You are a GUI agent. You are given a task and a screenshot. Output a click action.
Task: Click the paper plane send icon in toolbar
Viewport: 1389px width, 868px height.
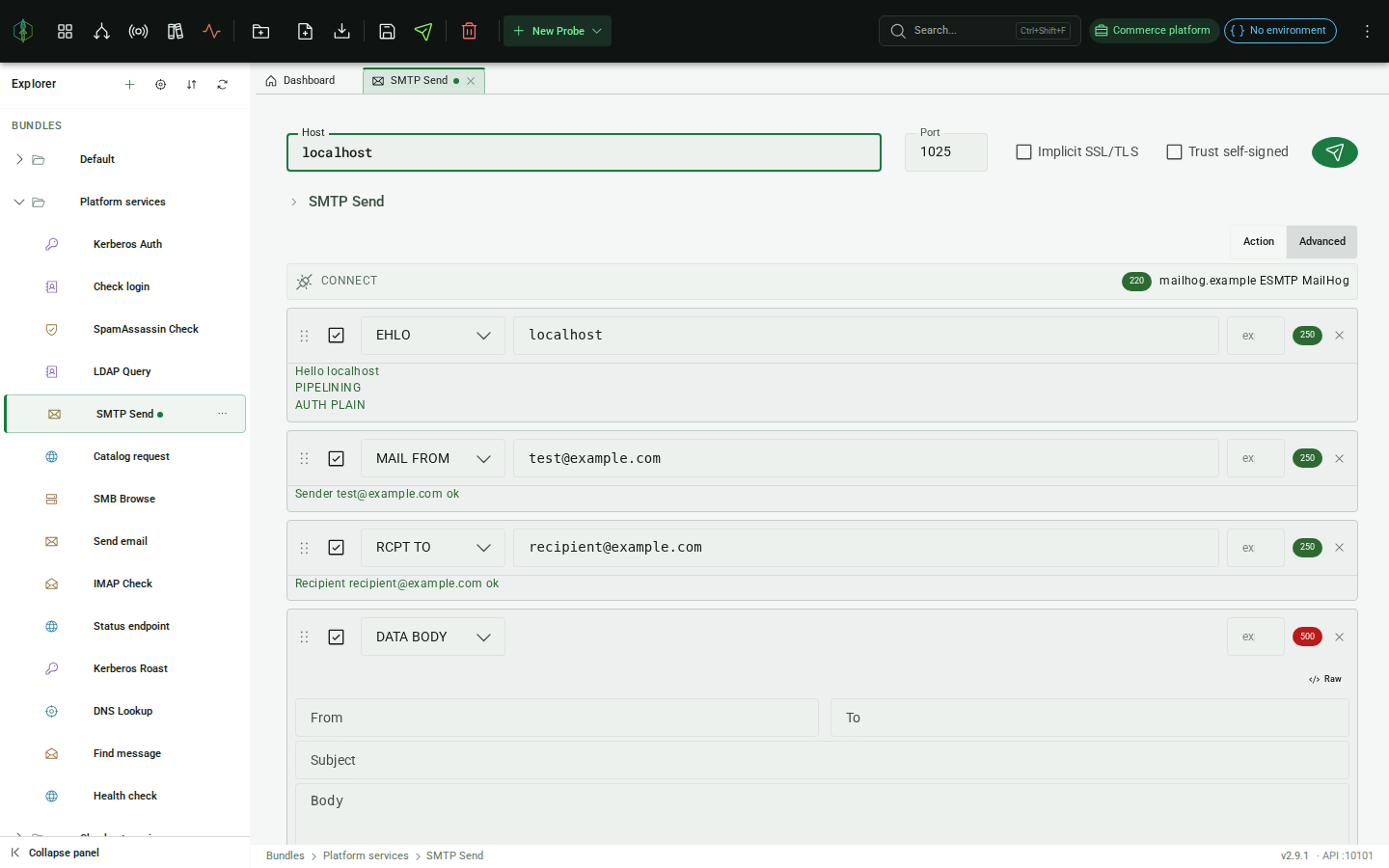coord(423,31)
